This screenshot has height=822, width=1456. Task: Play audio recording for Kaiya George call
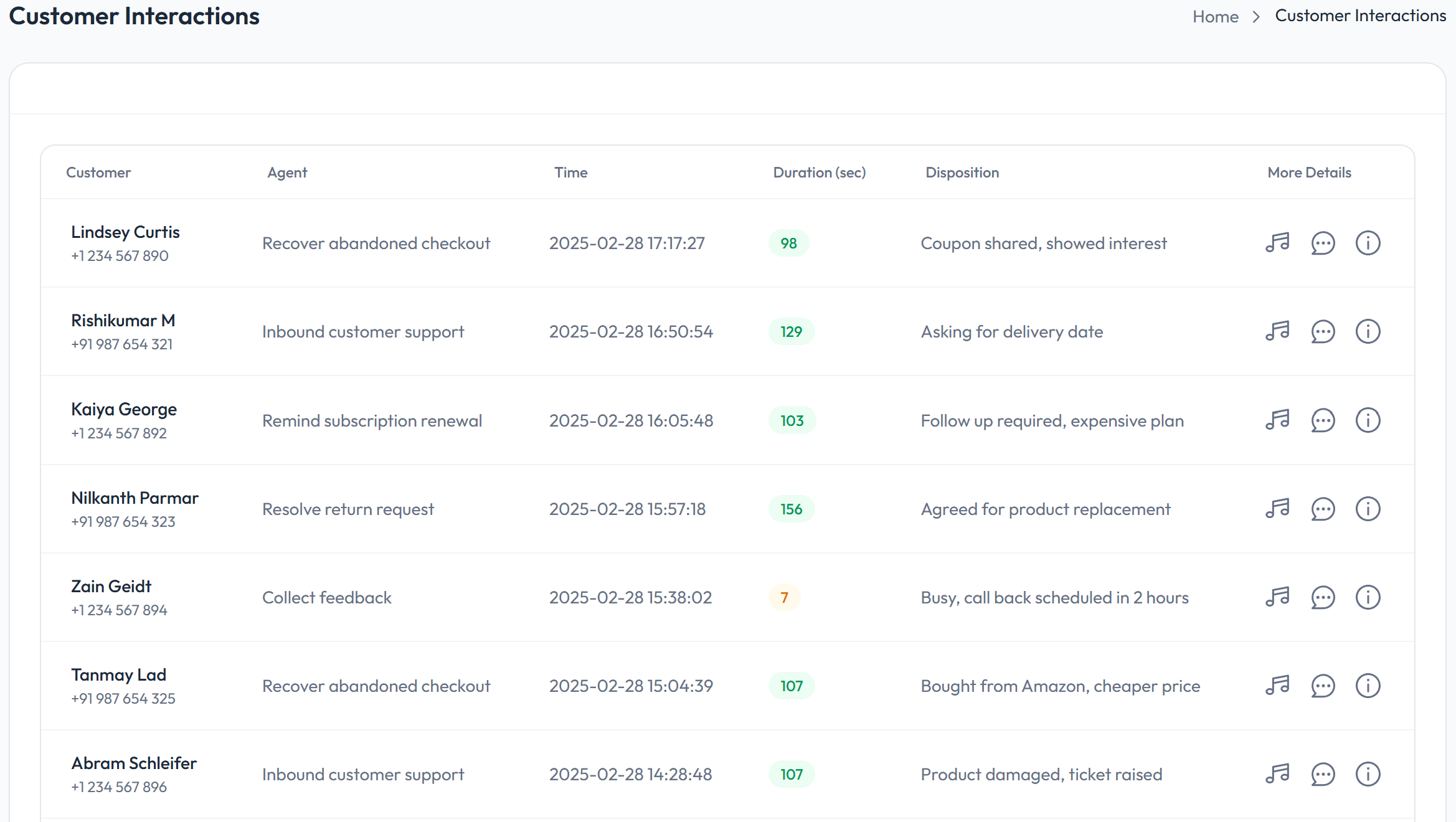1277,420
